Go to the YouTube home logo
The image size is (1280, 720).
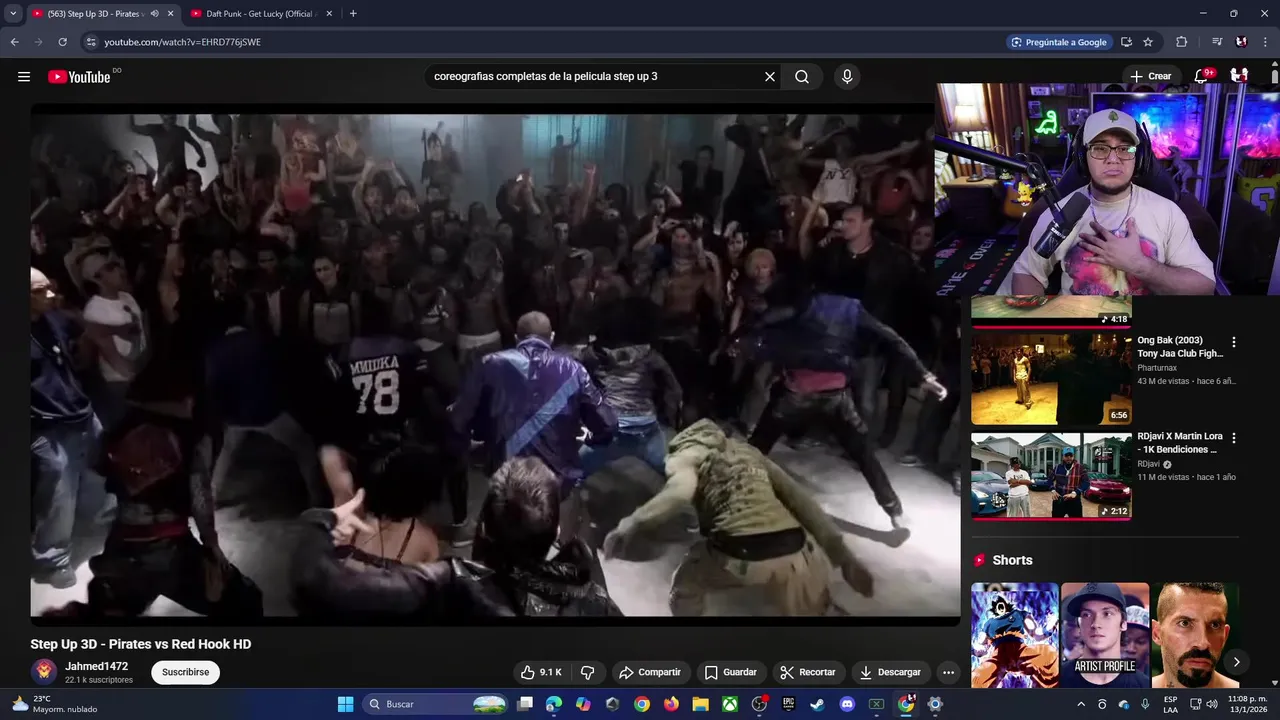click(79, 77)
